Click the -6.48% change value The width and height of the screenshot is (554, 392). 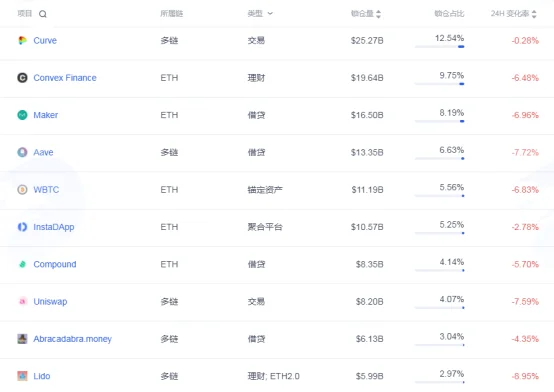(525, 78)
